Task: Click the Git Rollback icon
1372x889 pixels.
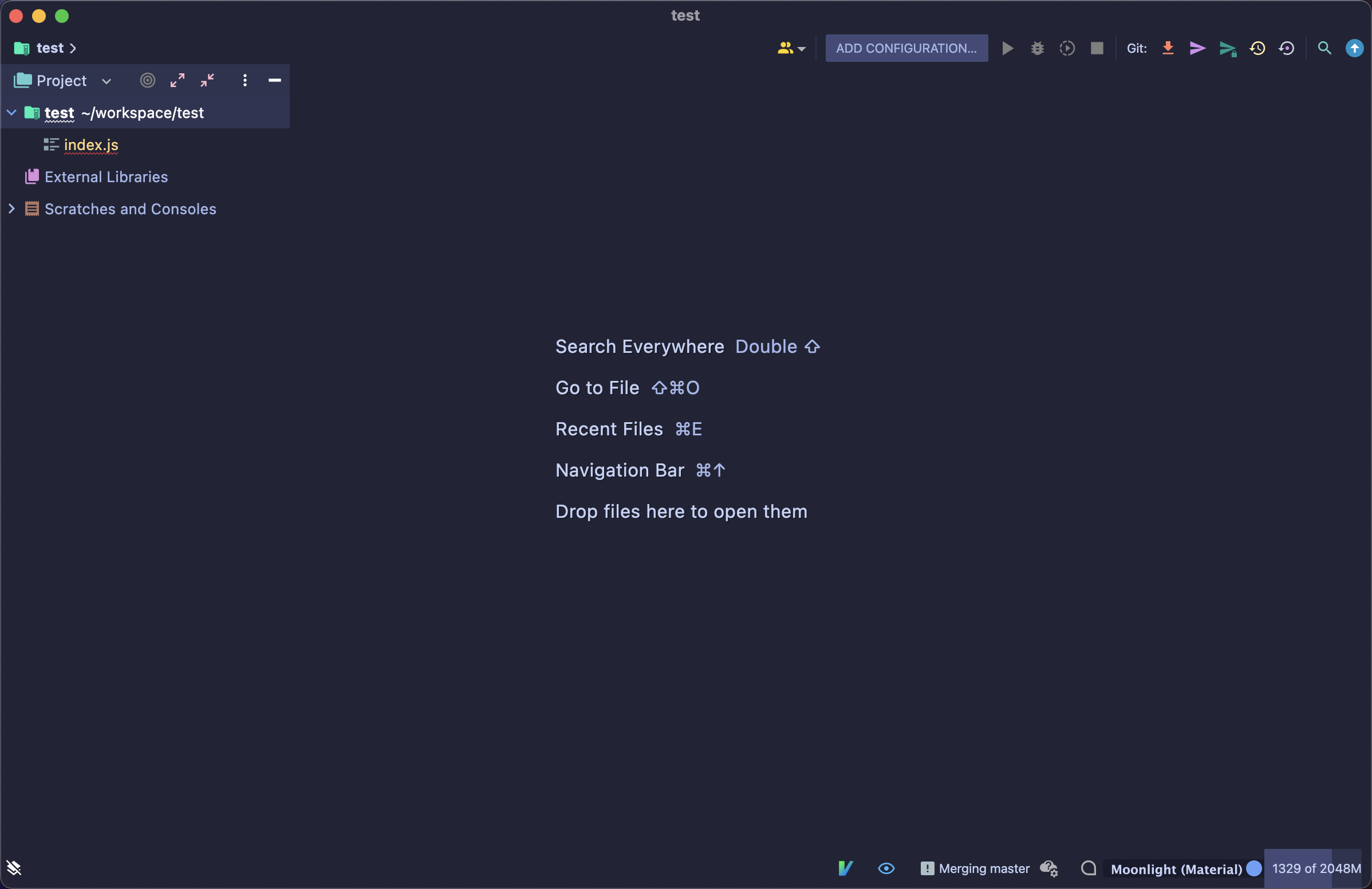Action: point(1287,48)
